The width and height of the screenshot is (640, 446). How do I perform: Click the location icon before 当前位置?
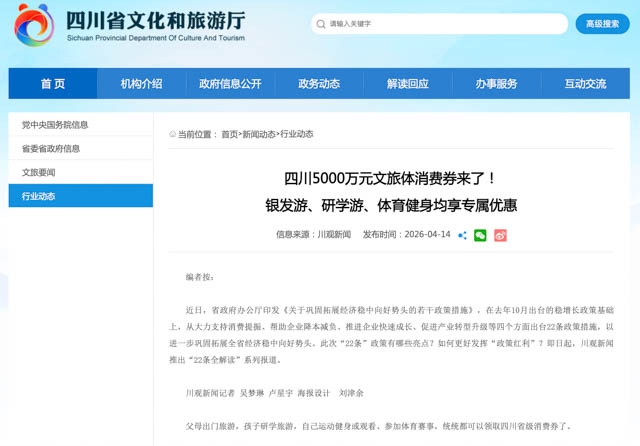[172, 134]
